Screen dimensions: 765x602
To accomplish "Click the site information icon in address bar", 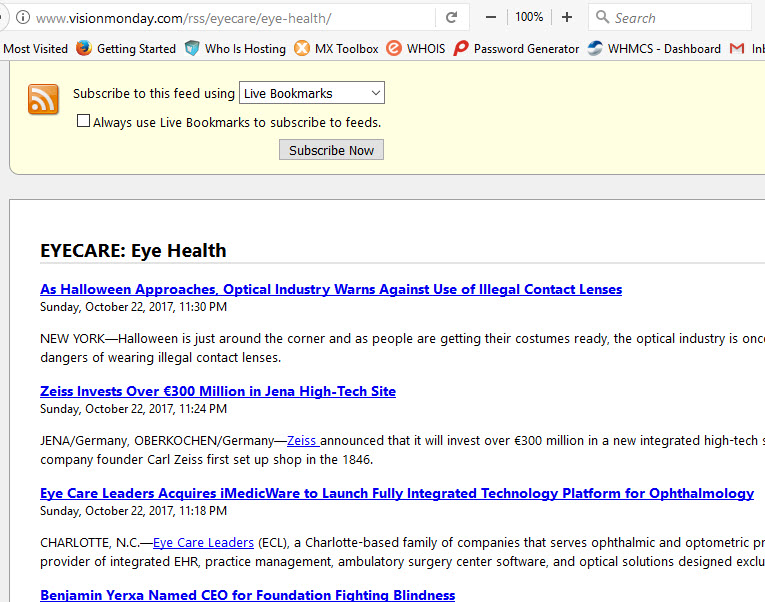I will click(x=22, y=18).
